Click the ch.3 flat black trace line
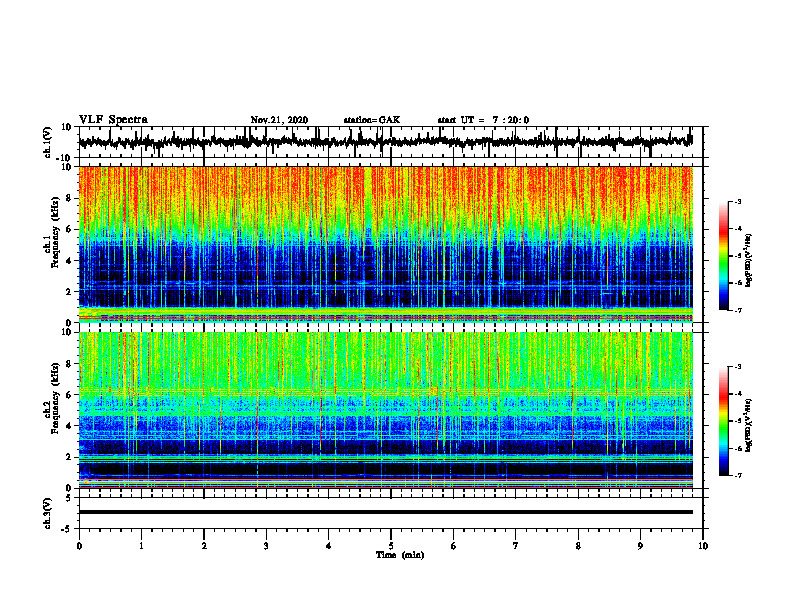792x612 pixels. coord(386,512)
